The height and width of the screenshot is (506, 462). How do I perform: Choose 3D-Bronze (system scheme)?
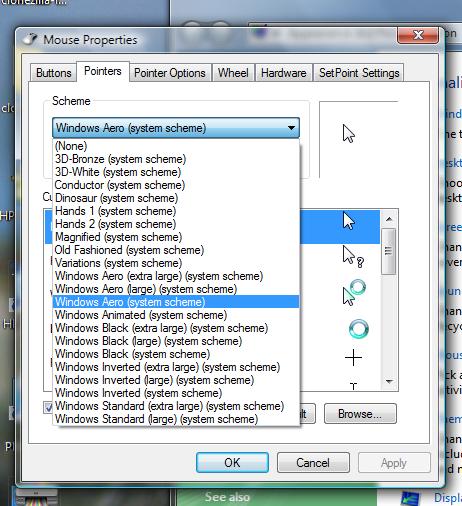click(176, 159)
